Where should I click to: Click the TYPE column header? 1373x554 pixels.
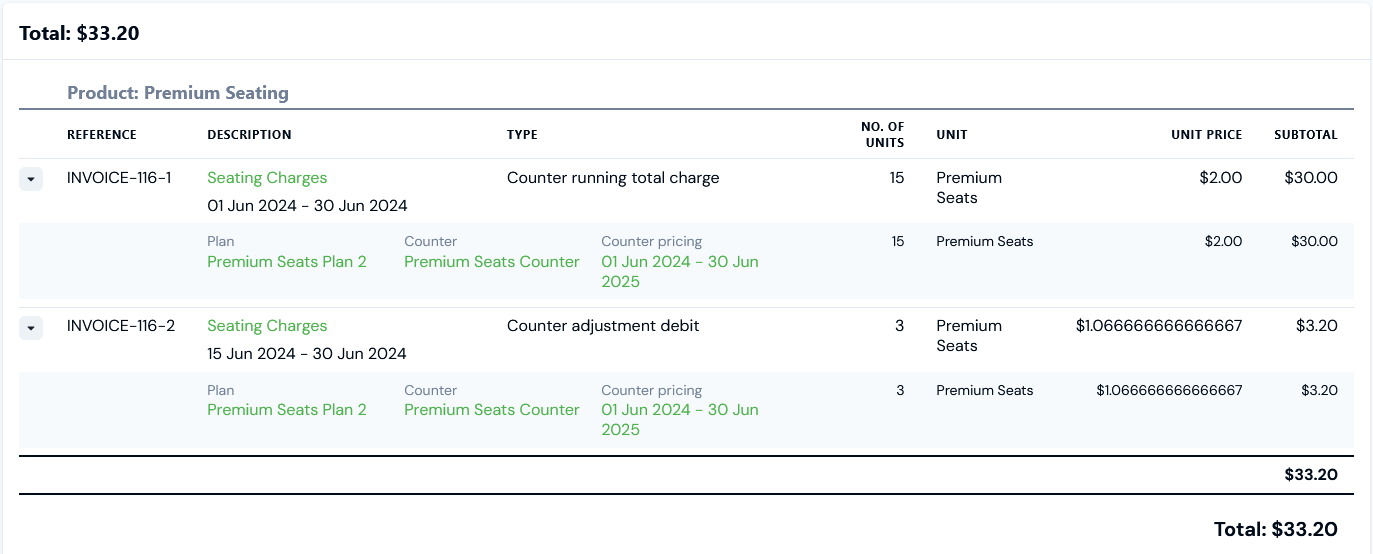[522, 135]
